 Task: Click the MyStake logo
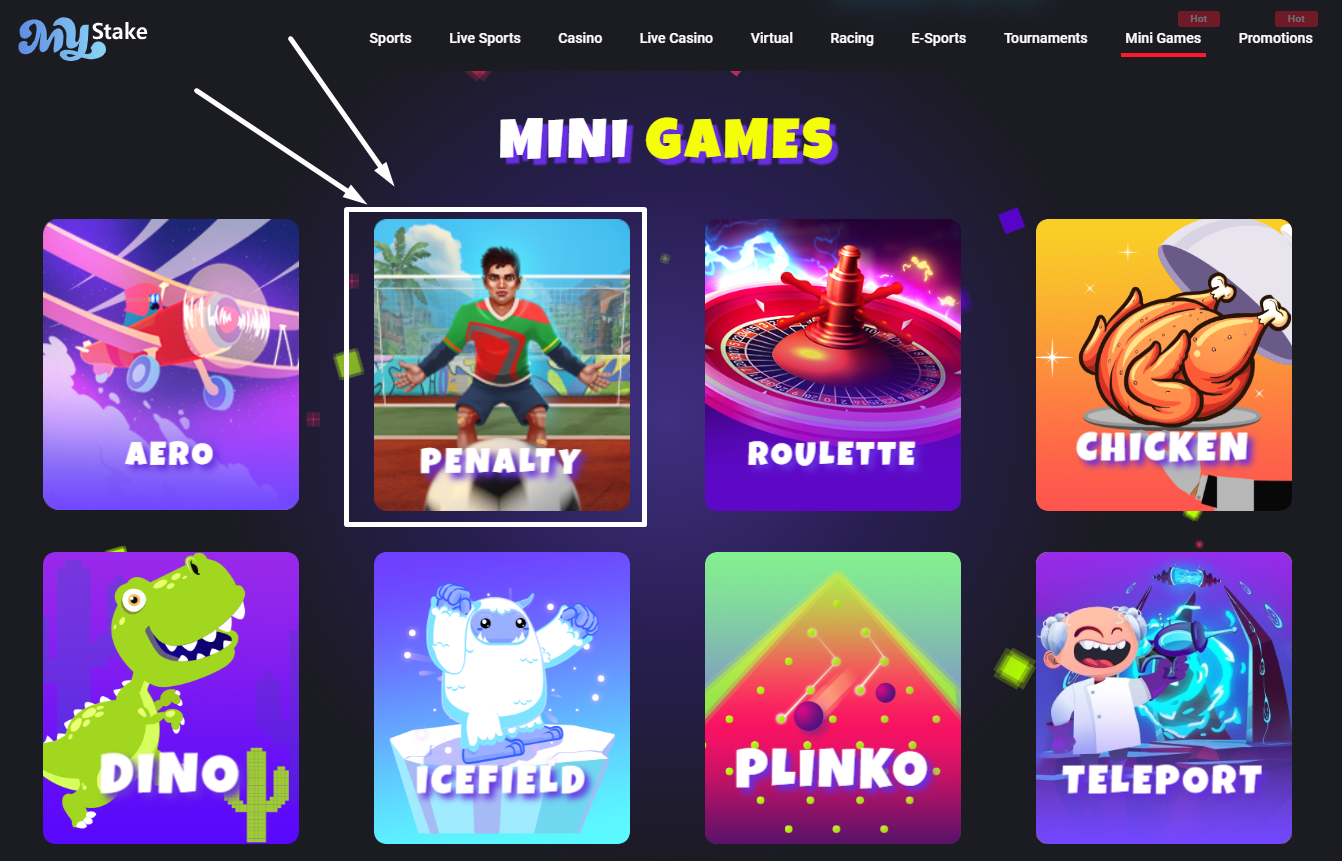(82, 38)
